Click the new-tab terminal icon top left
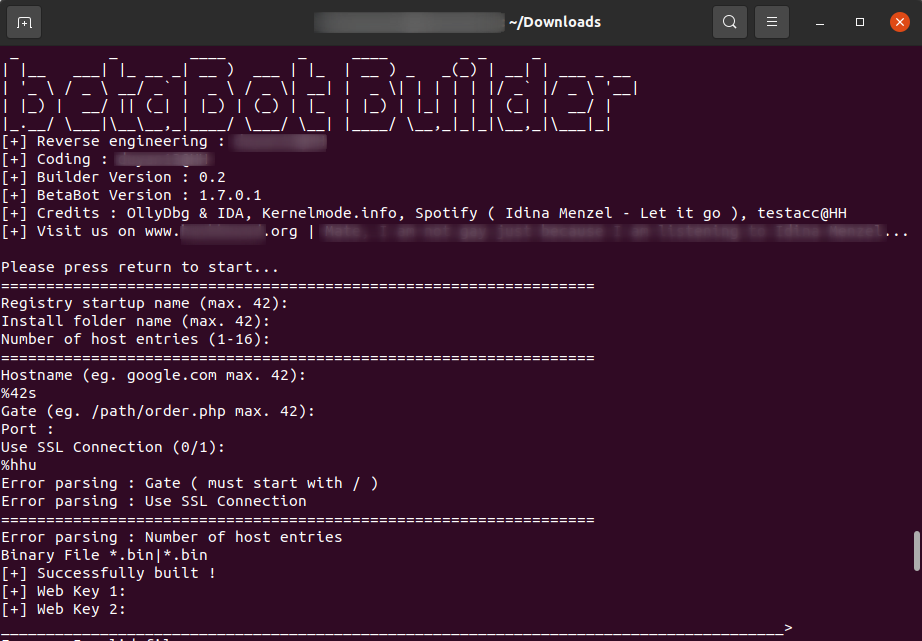The height and width of the screenshot is (641, 922). pyautogui.click(x=24, y=21)
